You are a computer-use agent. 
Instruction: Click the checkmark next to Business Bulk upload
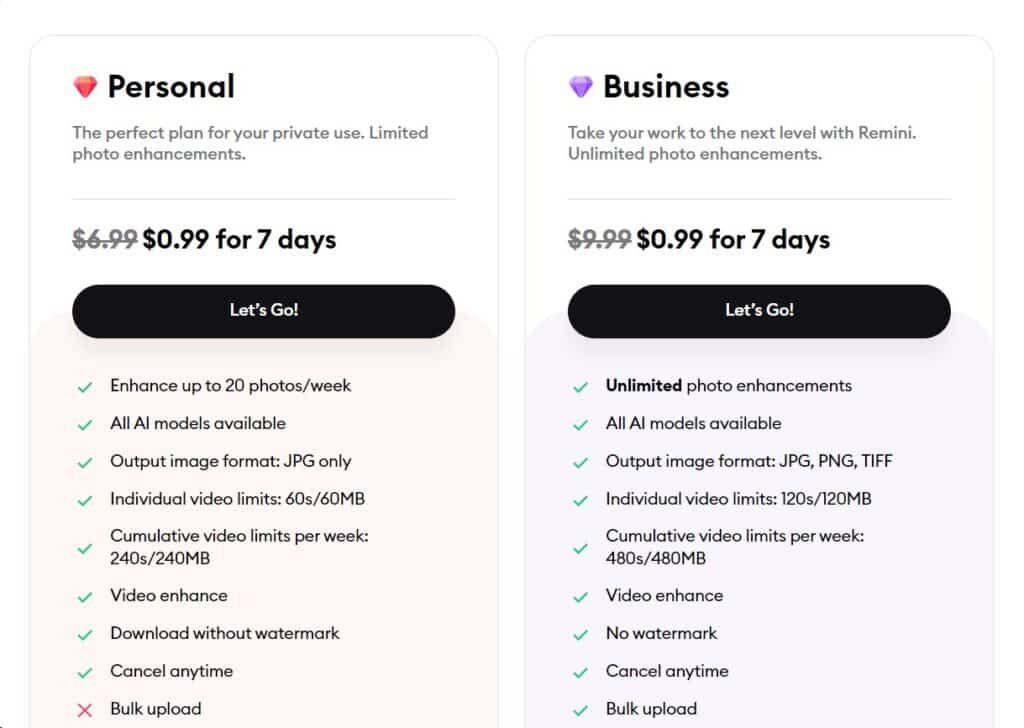pos(580,710)
